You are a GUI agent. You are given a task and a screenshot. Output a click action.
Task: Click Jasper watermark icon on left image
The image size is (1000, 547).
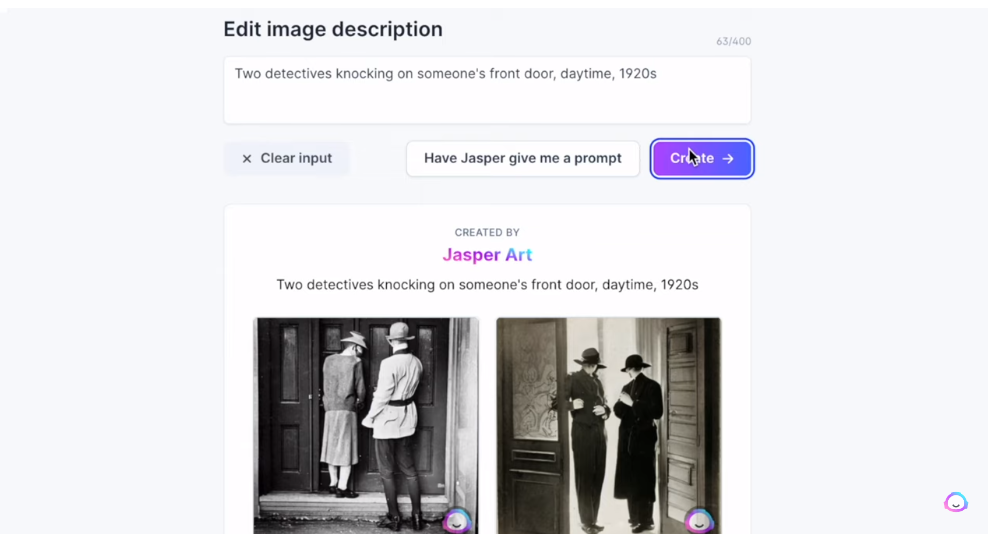(x=456, y=521)
